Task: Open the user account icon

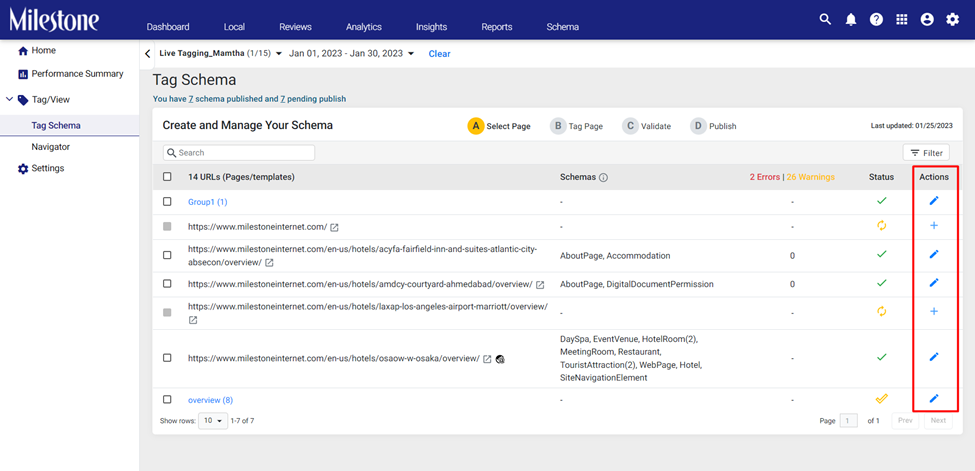Action: [927, 19]
